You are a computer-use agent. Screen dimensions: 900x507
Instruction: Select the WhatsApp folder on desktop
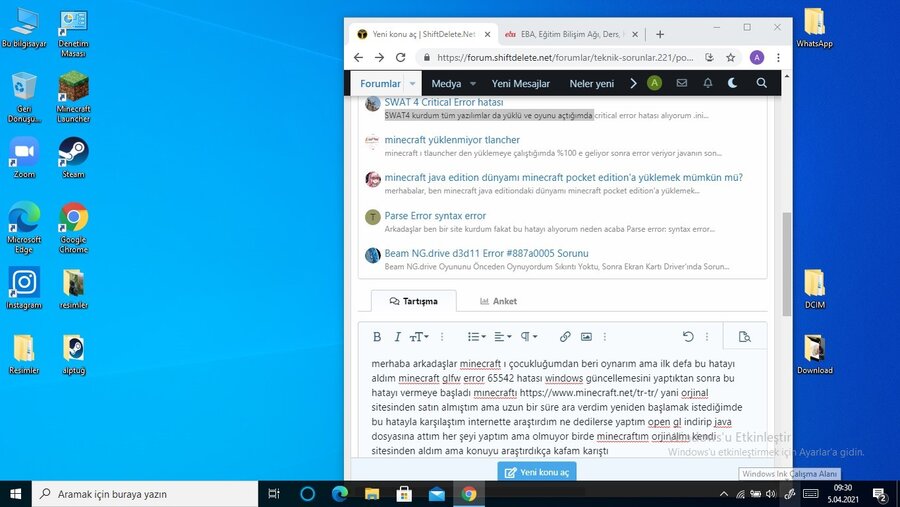point(814,28)
